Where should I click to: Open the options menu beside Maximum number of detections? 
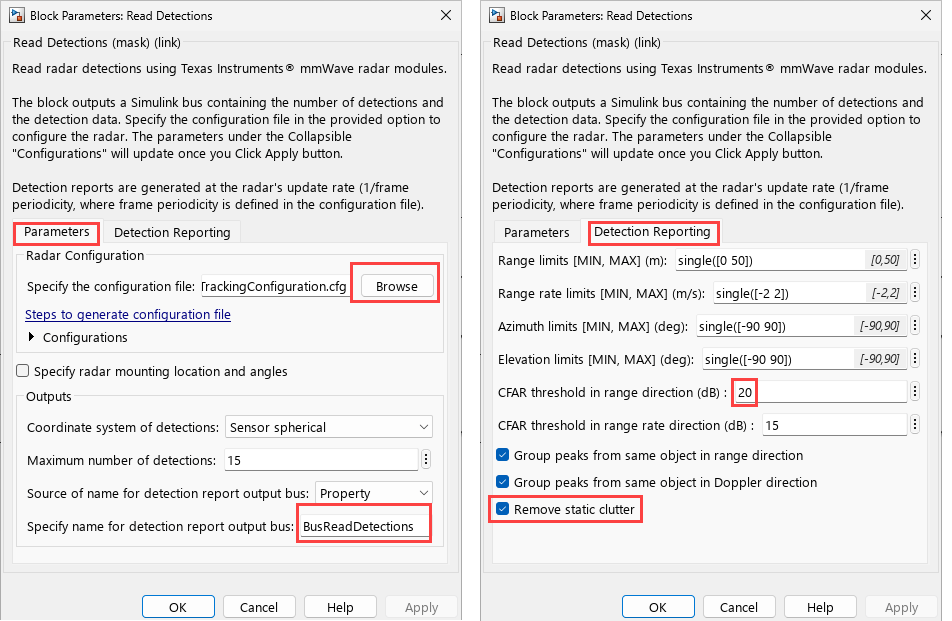click(x=426, y=460)
